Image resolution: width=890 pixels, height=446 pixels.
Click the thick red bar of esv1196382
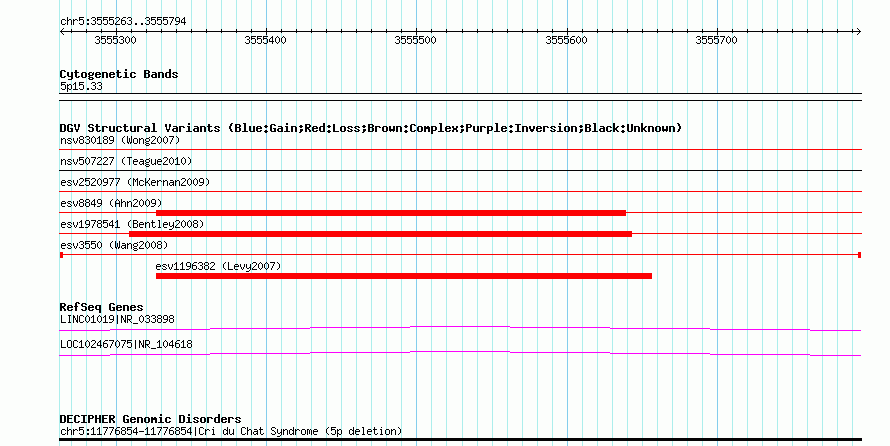coord(404,276)
